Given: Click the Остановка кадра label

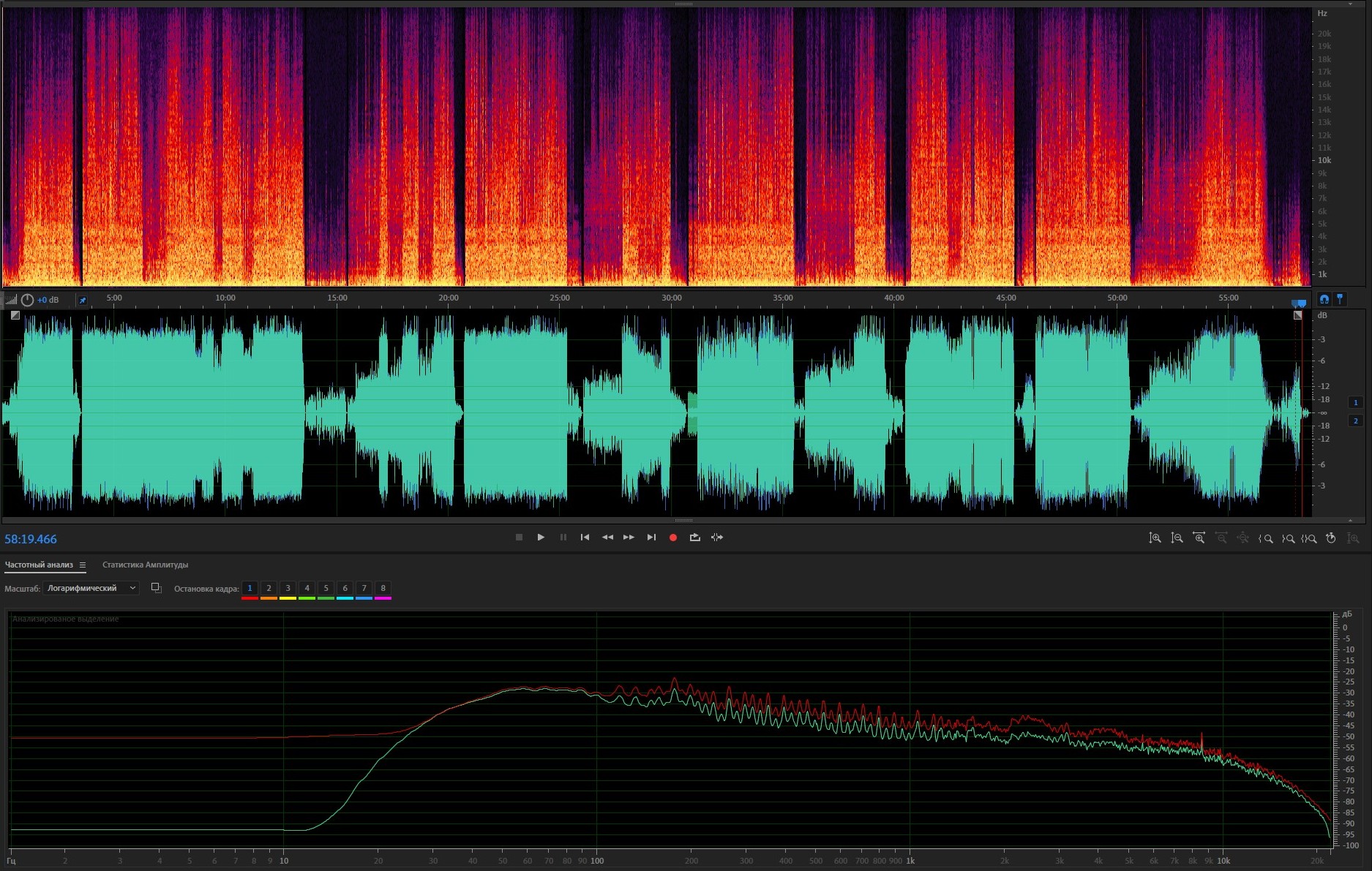Looking at the screenshot, I should point(206,589).
